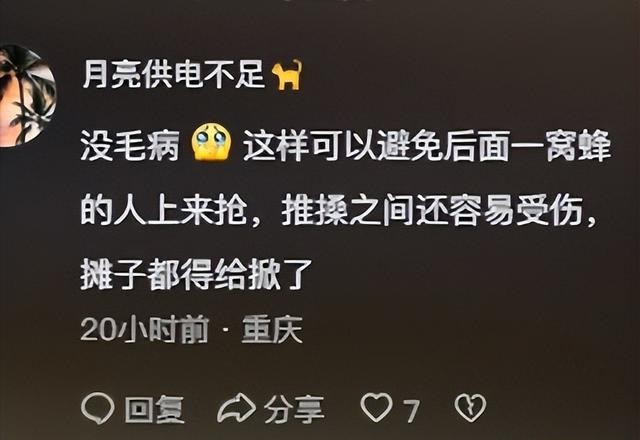Tap the 20小时前 timestamp
Screen dimensions: 640x440
(x=145, y=329)
